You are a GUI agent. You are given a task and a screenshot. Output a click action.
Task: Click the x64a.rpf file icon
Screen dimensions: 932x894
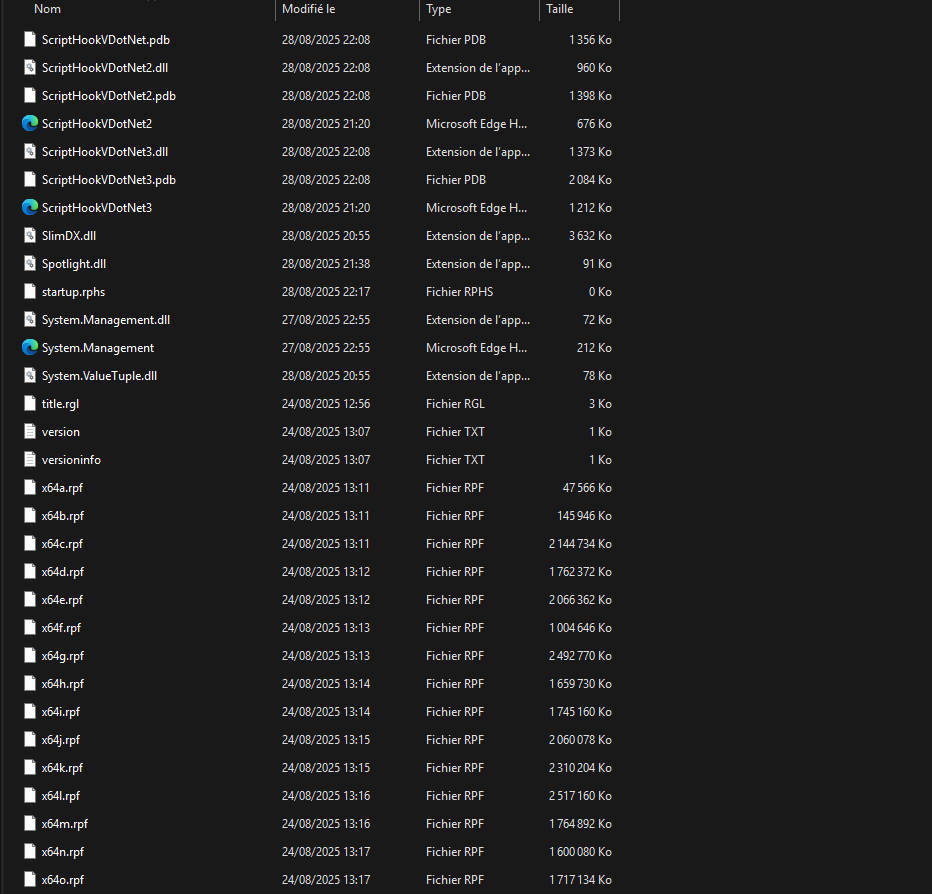[30, 488]
